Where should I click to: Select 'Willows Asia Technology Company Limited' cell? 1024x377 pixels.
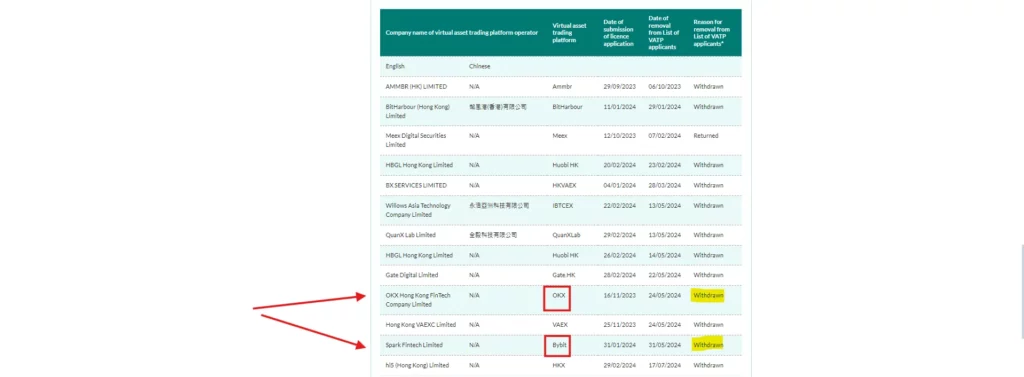coord(418,210)
